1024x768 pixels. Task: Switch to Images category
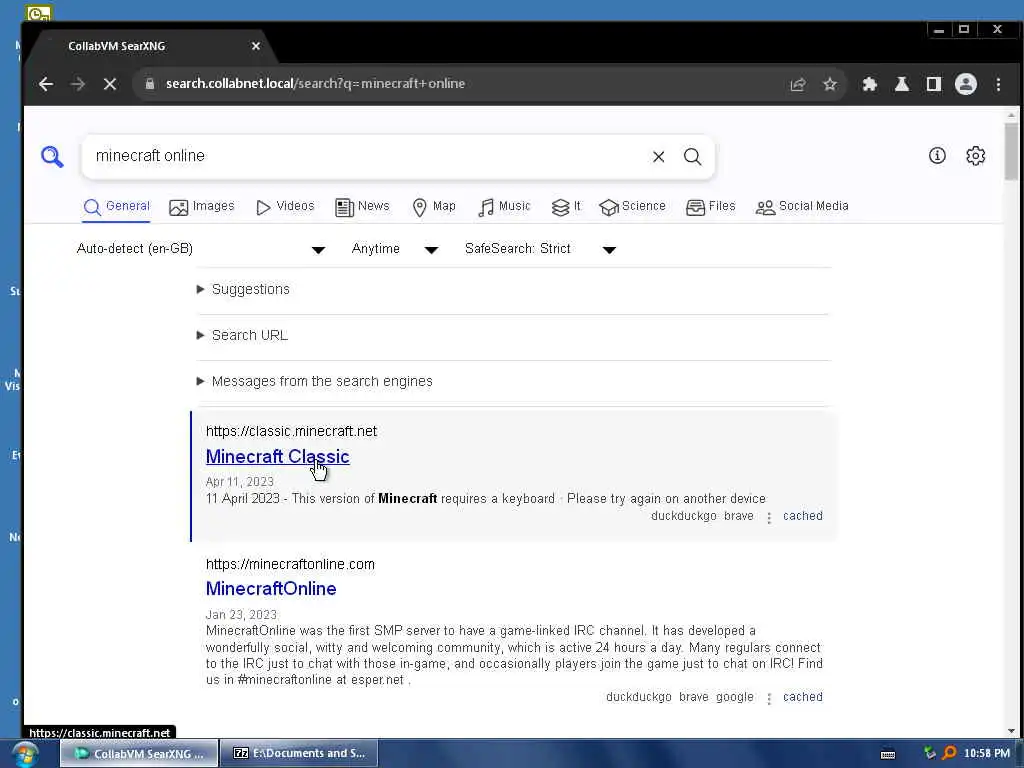(x=202, y=207)
